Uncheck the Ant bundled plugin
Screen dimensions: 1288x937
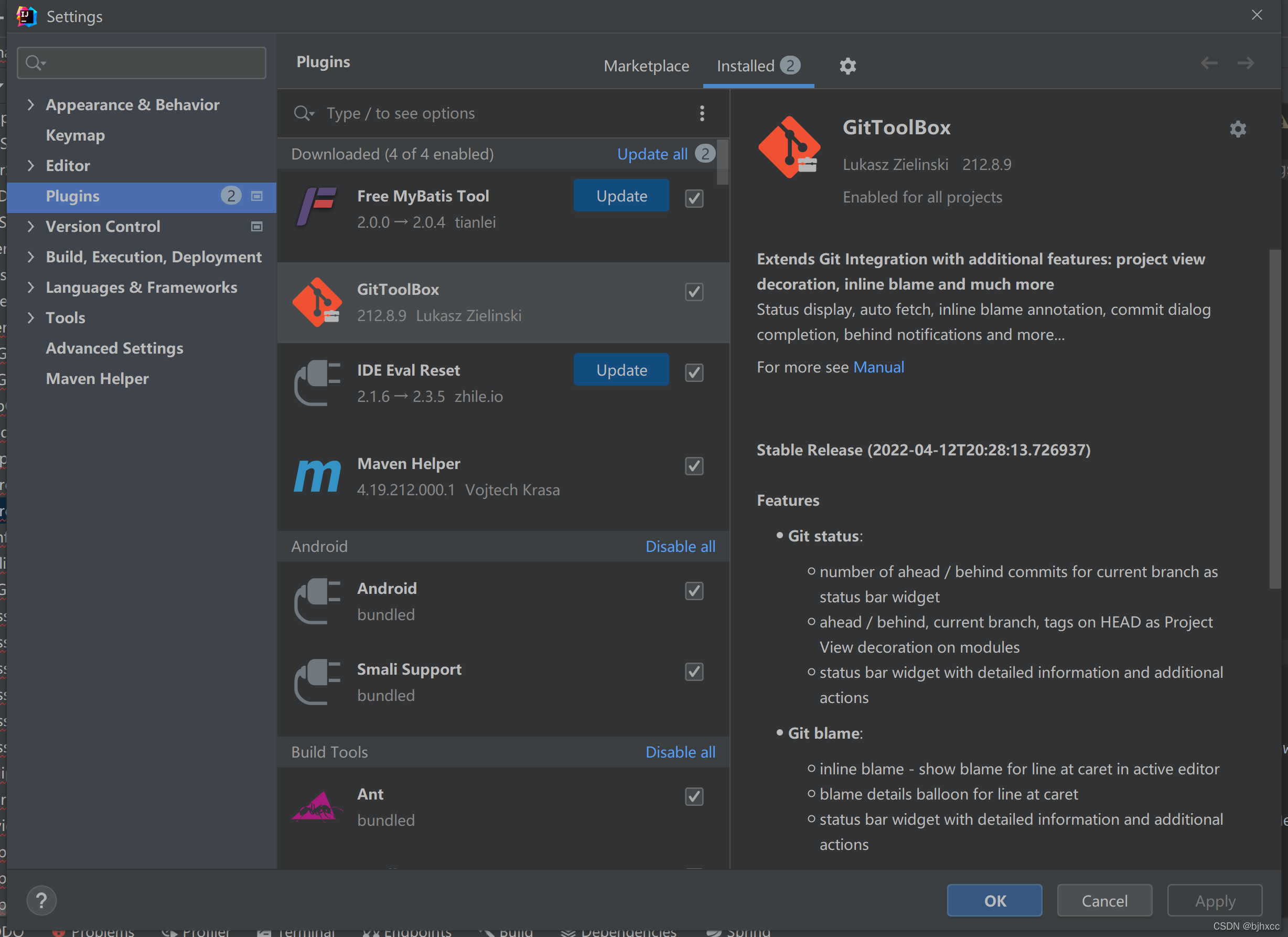point(694,796)
